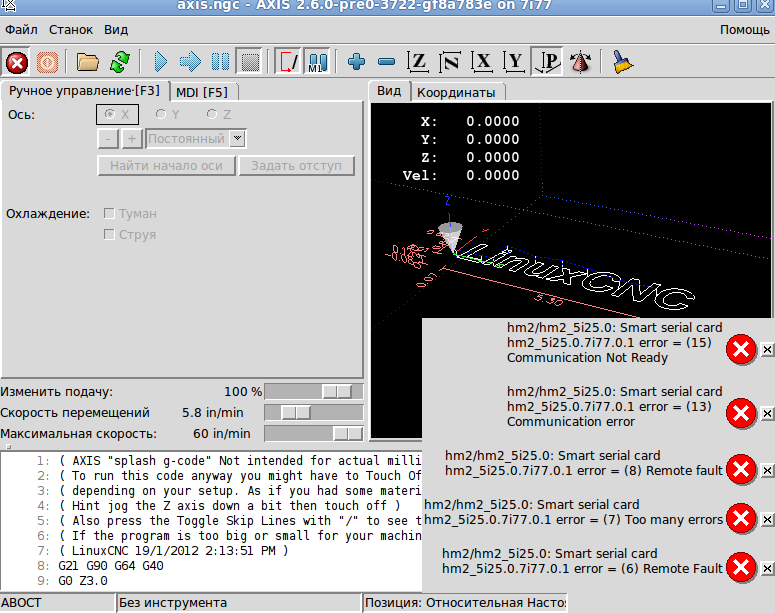Click Vel: 0.0000 velocity readout
The image size is (775, 613).
pyautogui.click(x=461, y=175)
